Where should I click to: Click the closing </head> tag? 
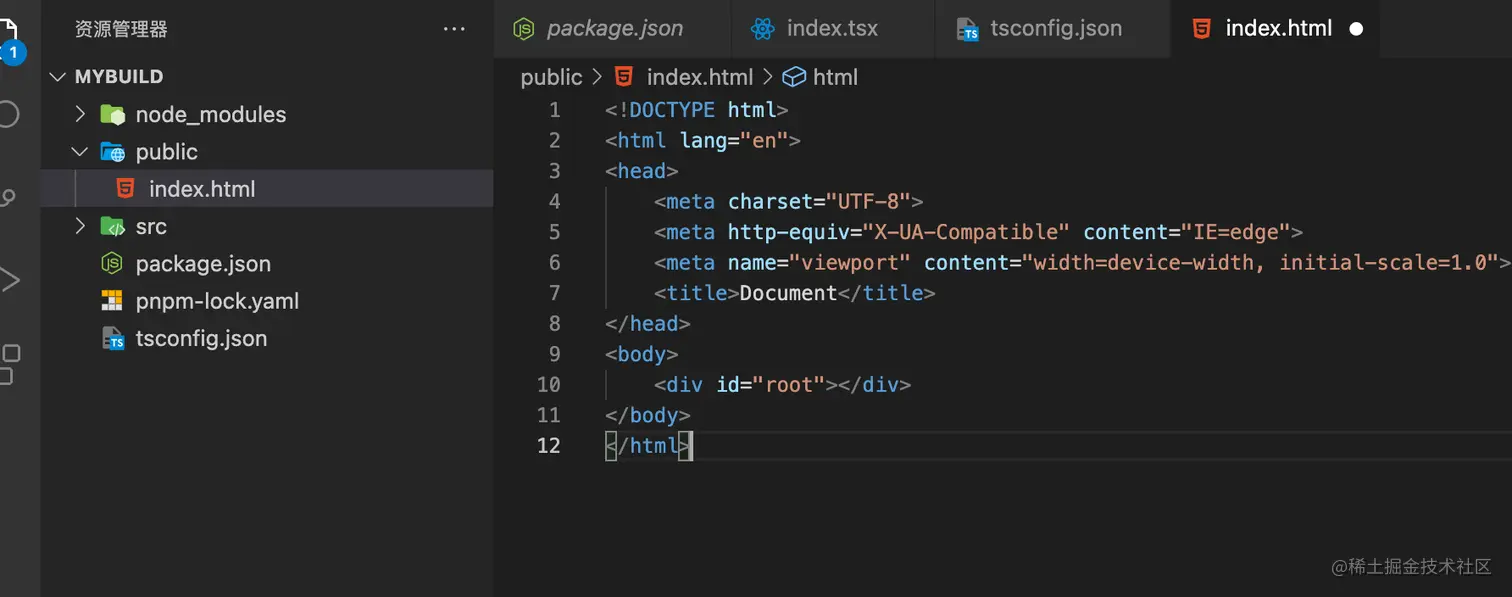pyautogui.click(x=647, y=324)
